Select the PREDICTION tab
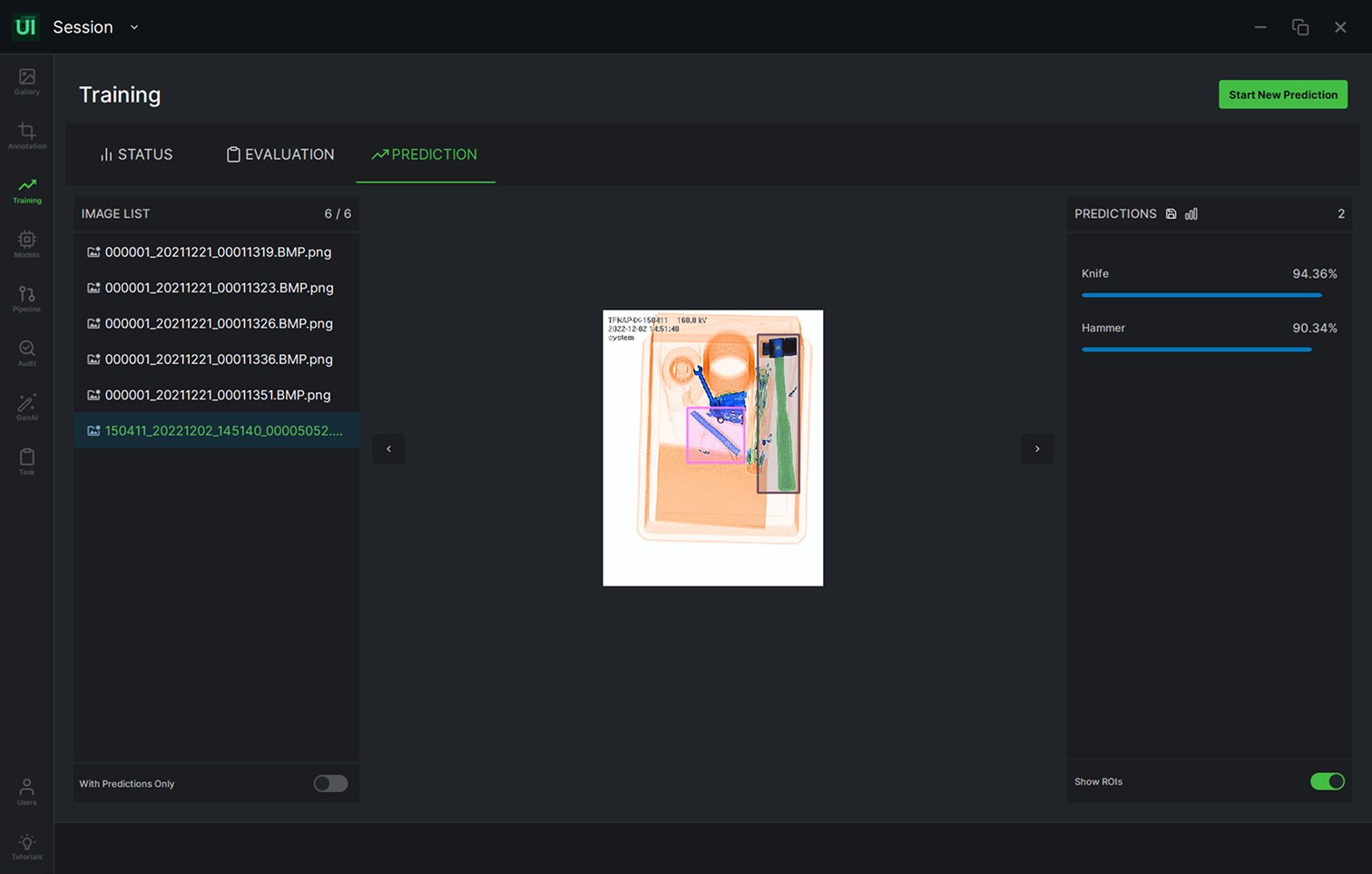The width and height of the screenshot is (1372, 874). [x=425, y=154]
